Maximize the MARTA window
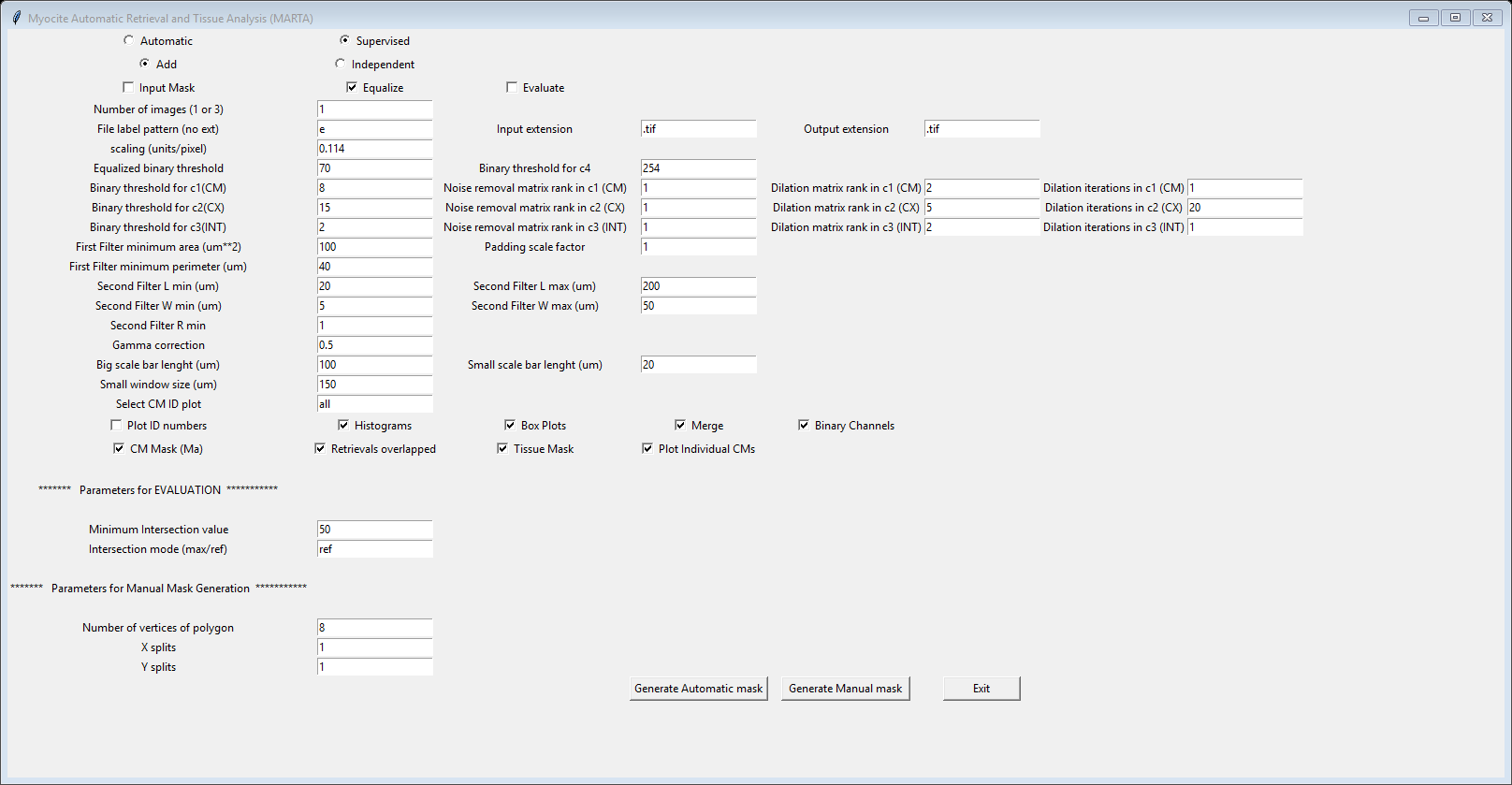Screen dimensions: 1512x785 point(1455,17)
